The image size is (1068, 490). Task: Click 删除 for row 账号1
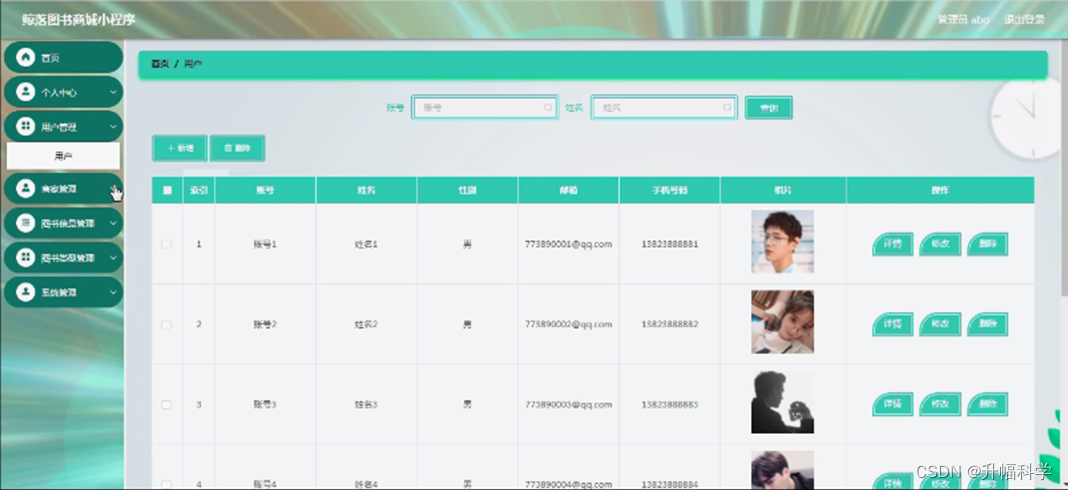coord(987,244)
